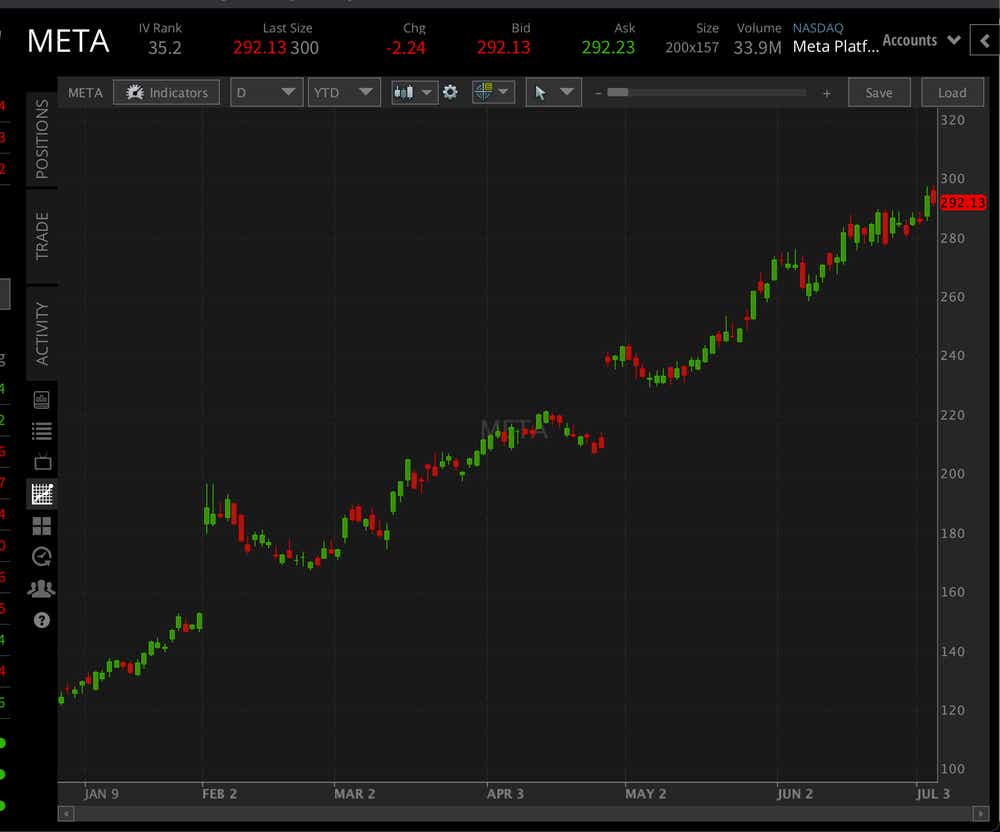The image size is (1000, 832).
Task: Open the live TV feed icon
Action: click(42, 462)
